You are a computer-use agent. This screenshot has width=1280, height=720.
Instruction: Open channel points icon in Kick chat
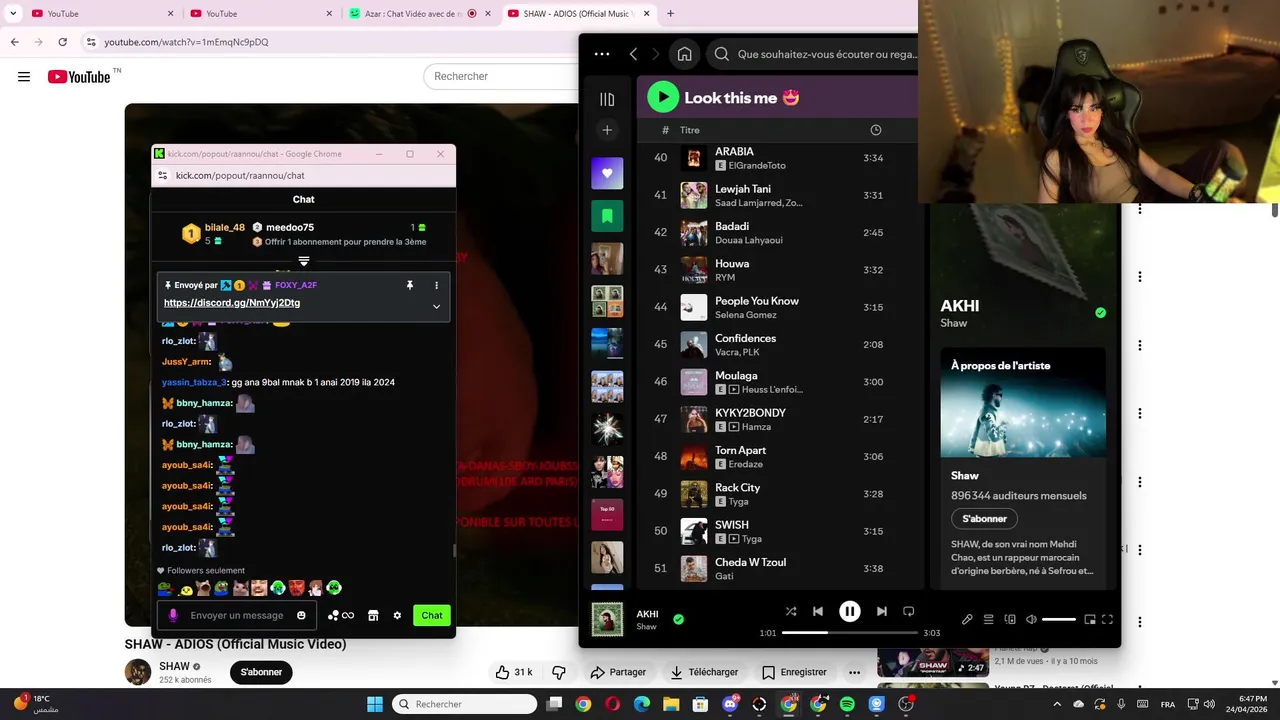click(340, 615)
